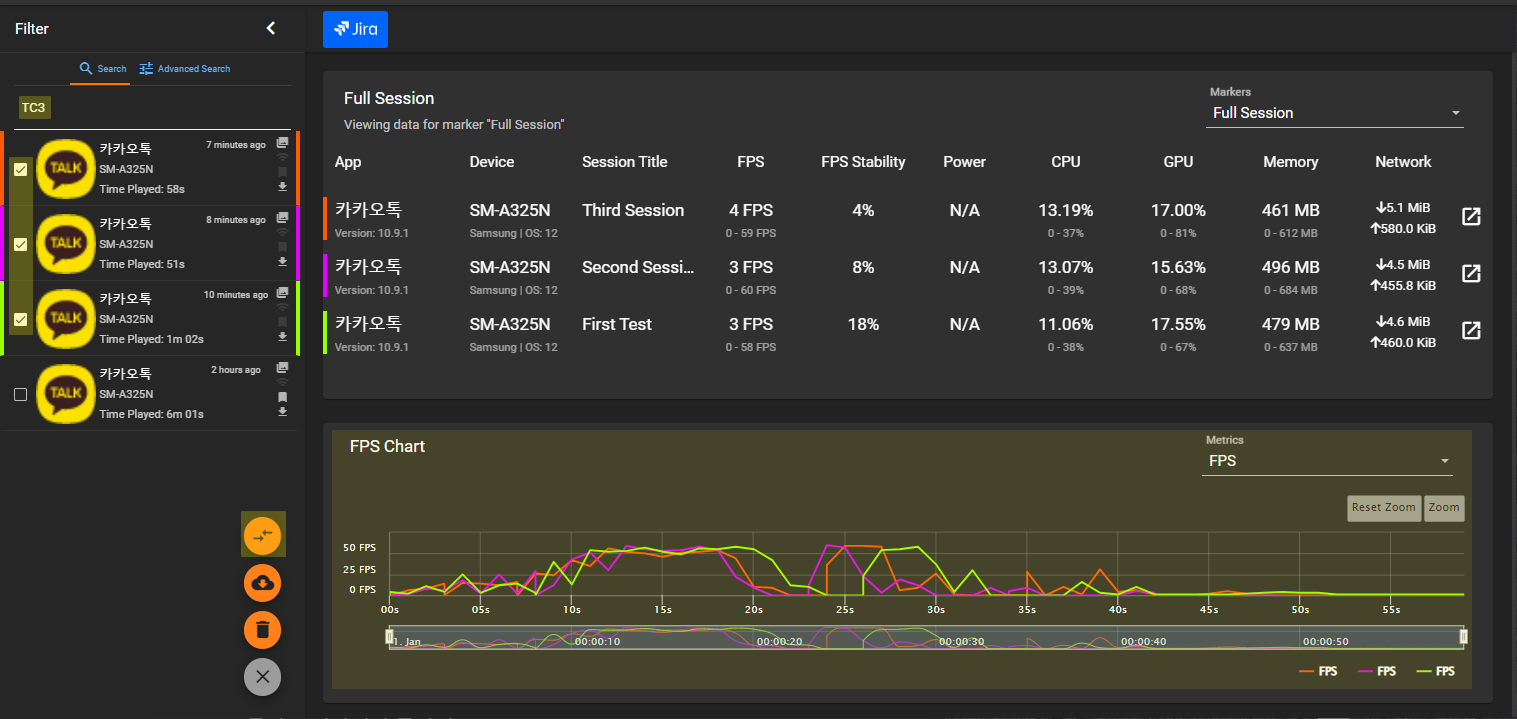1517x719 pixels.
Task: Uncheck the 1m 02s session checkbox
Action: coord(20,319)
